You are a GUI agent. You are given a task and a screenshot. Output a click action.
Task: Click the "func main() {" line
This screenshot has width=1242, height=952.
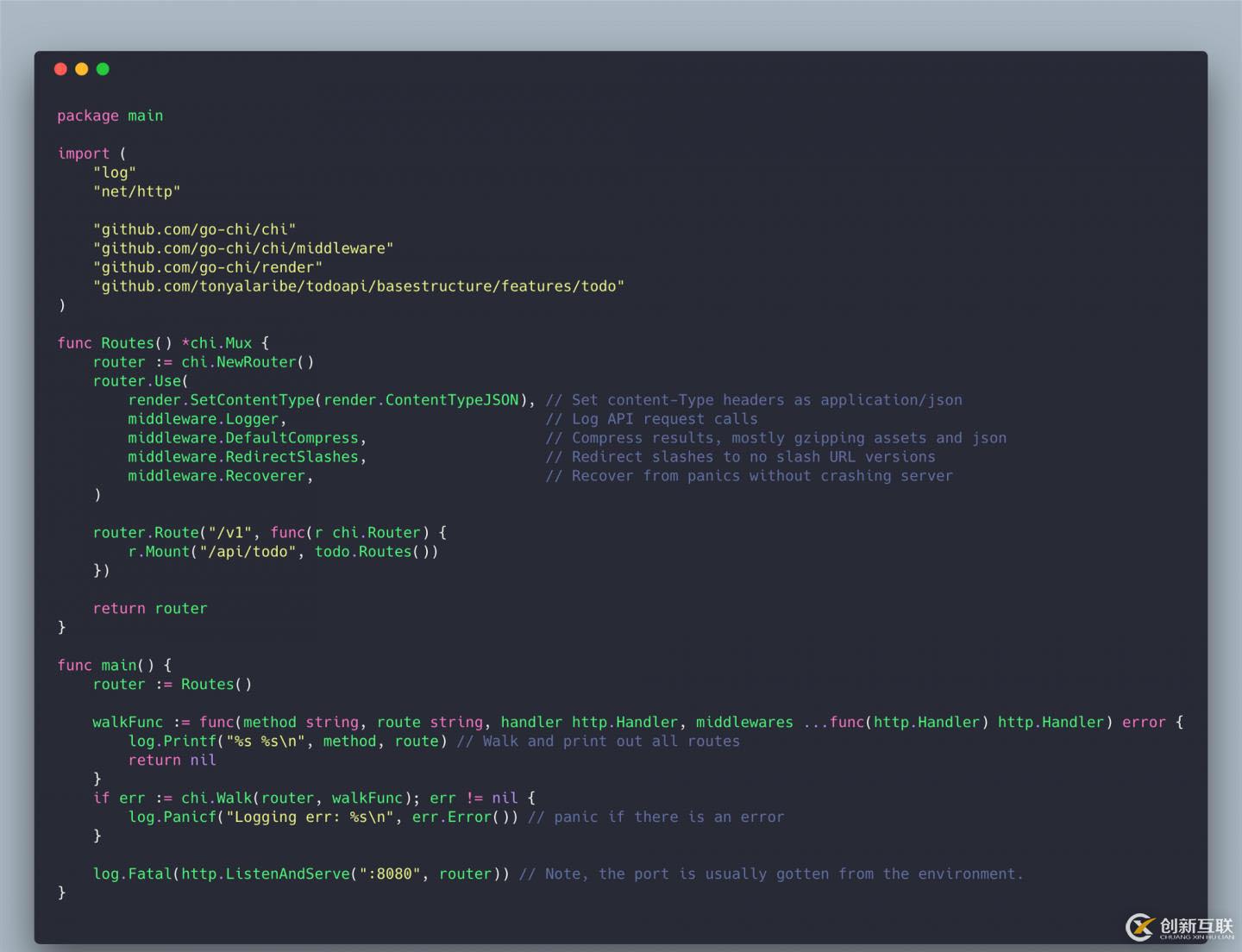point(115,666)
